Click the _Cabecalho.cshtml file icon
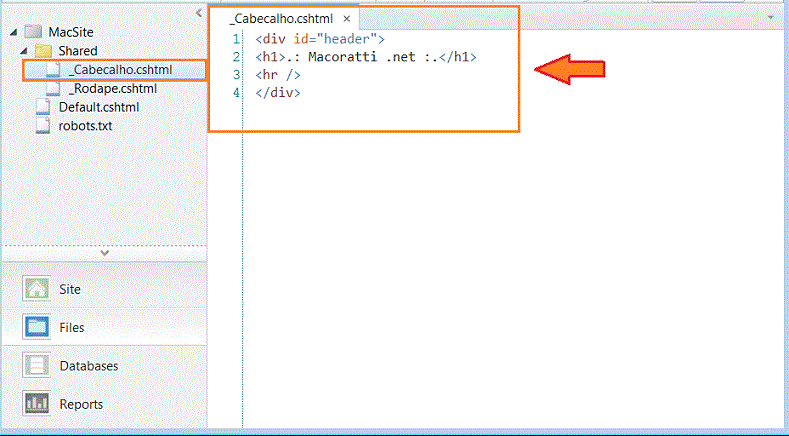 coord(53,69)
